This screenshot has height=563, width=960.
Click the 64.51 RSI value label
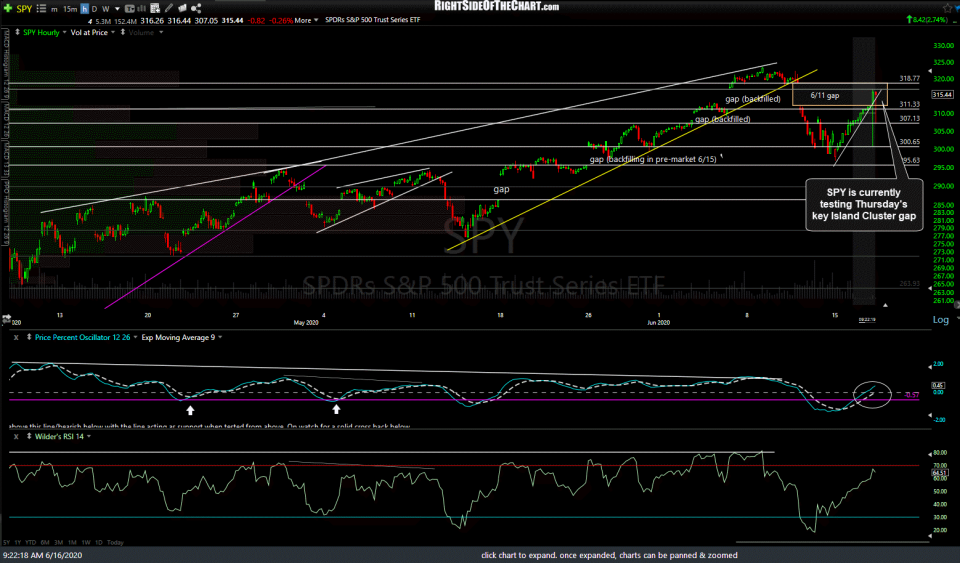940,472
